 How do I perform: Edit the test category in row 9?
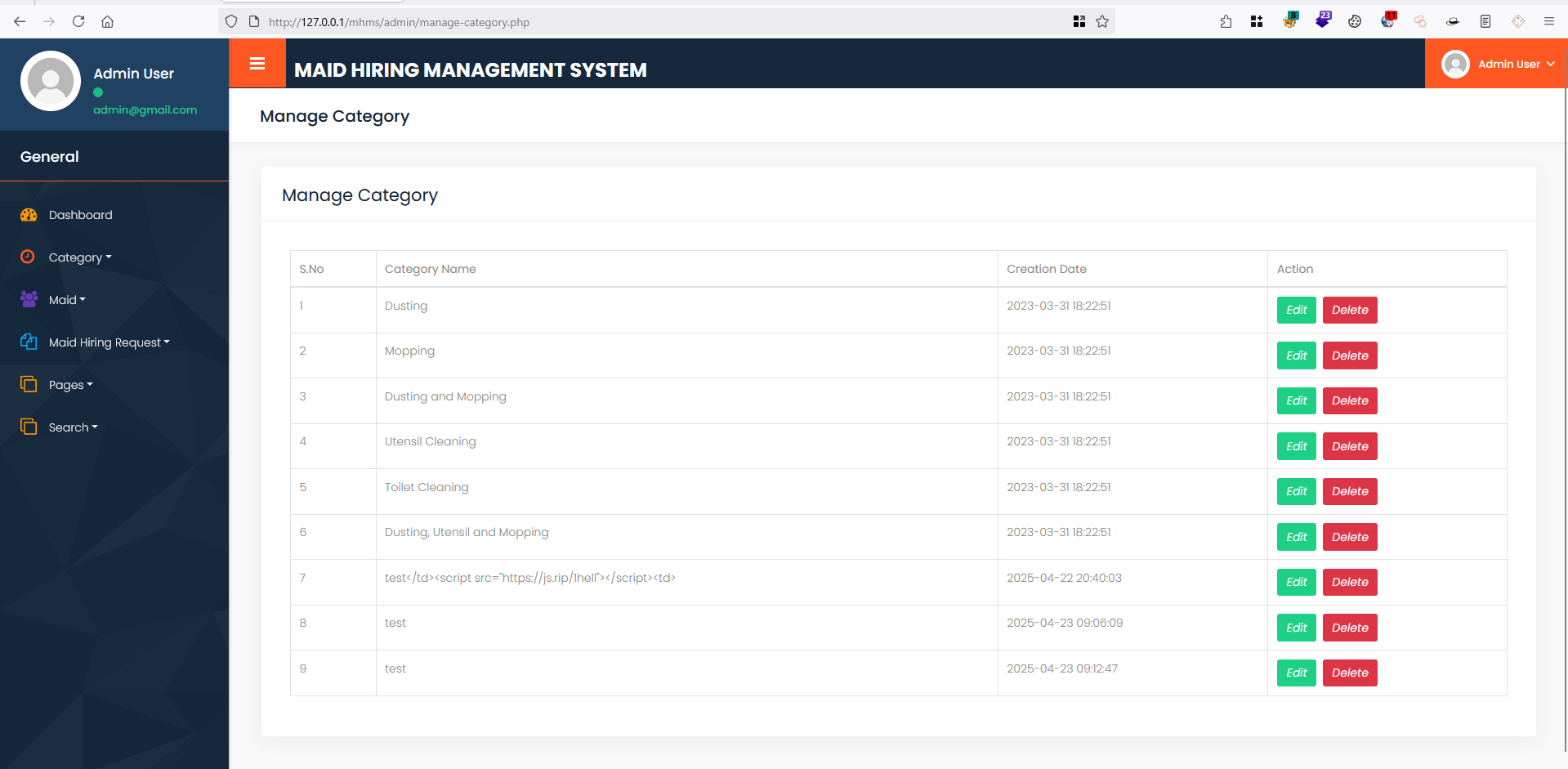tap(1297, 673)
